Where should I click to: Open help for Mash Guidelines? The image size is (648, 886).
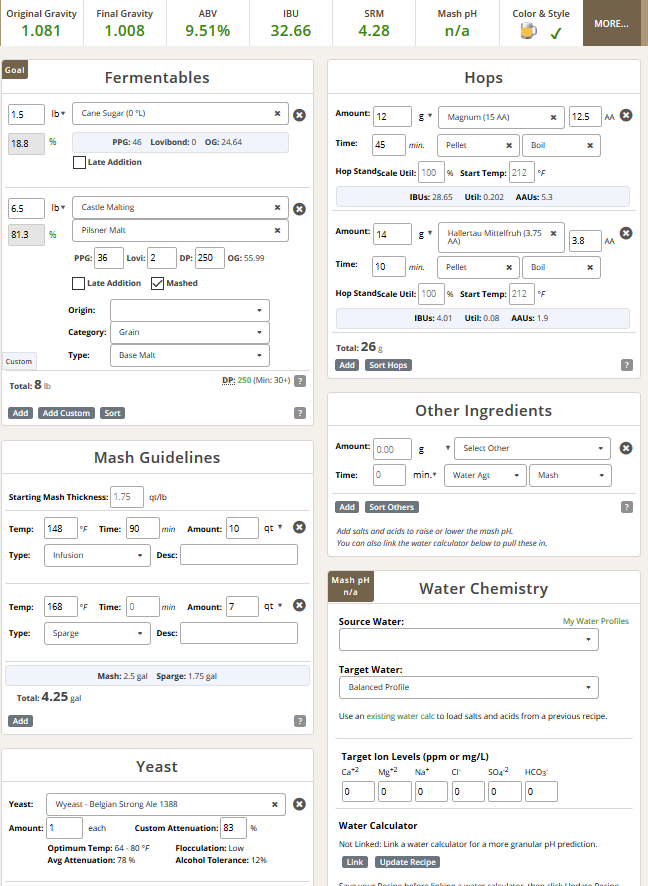coord(300,721)
